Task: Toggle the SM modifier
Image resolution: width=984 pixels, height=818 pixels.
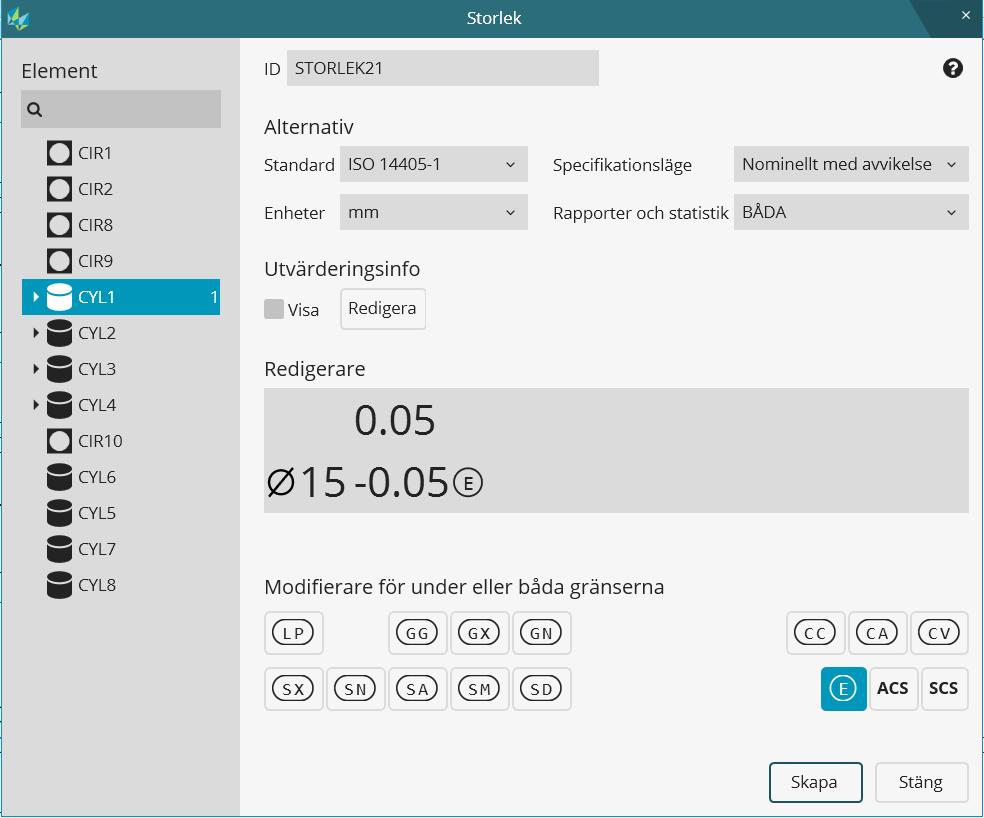Action: pyautogui.click(x=479, y=689)
